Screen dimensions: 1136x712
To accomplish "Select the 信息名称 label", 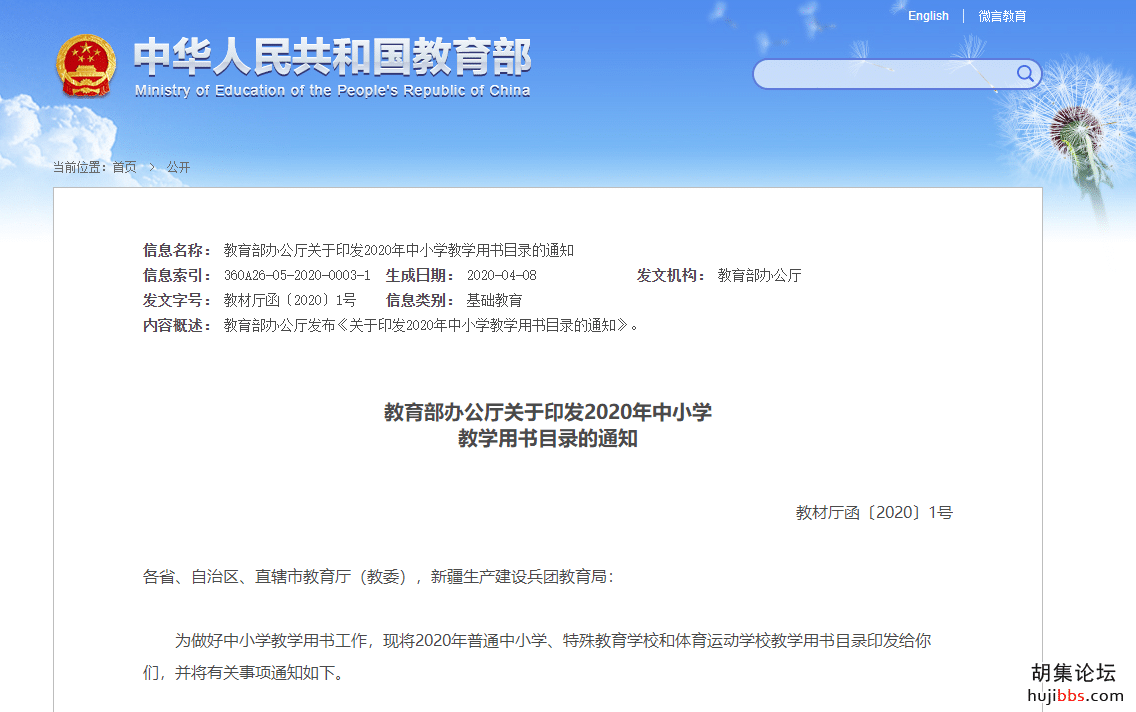I will click(177, 251).
